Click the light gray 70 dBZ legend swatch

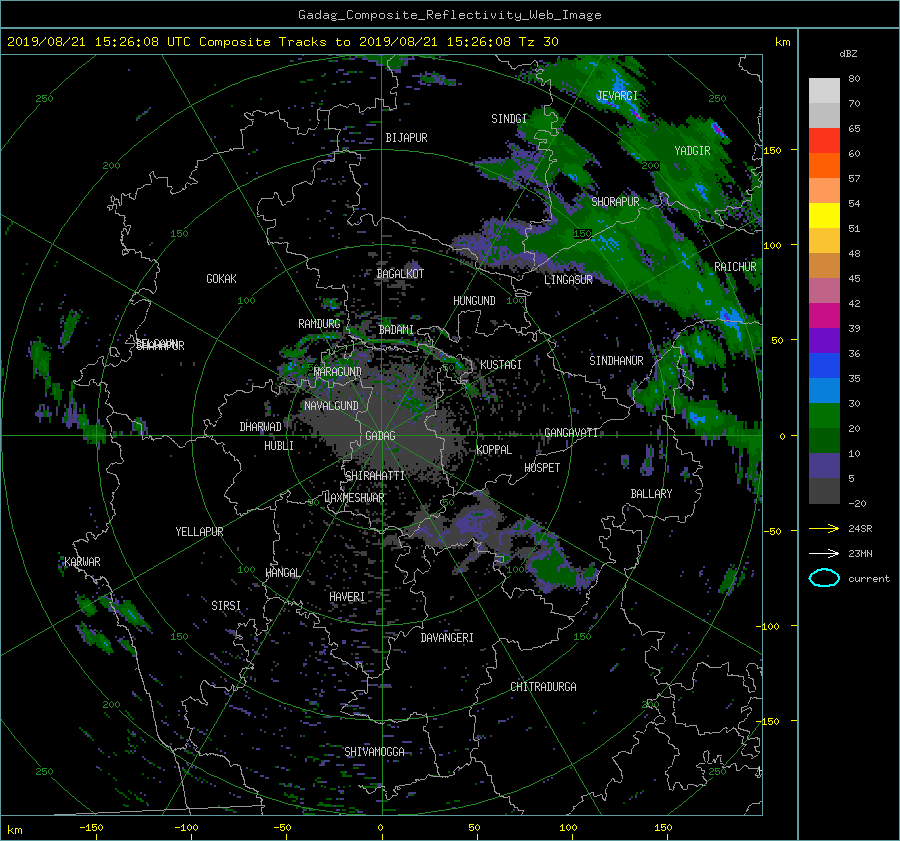(824, 90)
